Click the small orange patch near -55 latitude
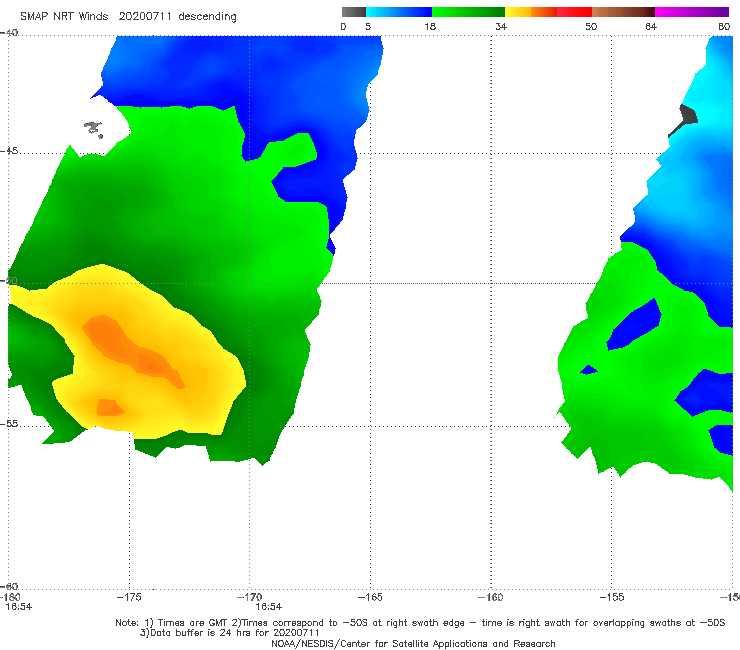 click(x=110, y=407)
